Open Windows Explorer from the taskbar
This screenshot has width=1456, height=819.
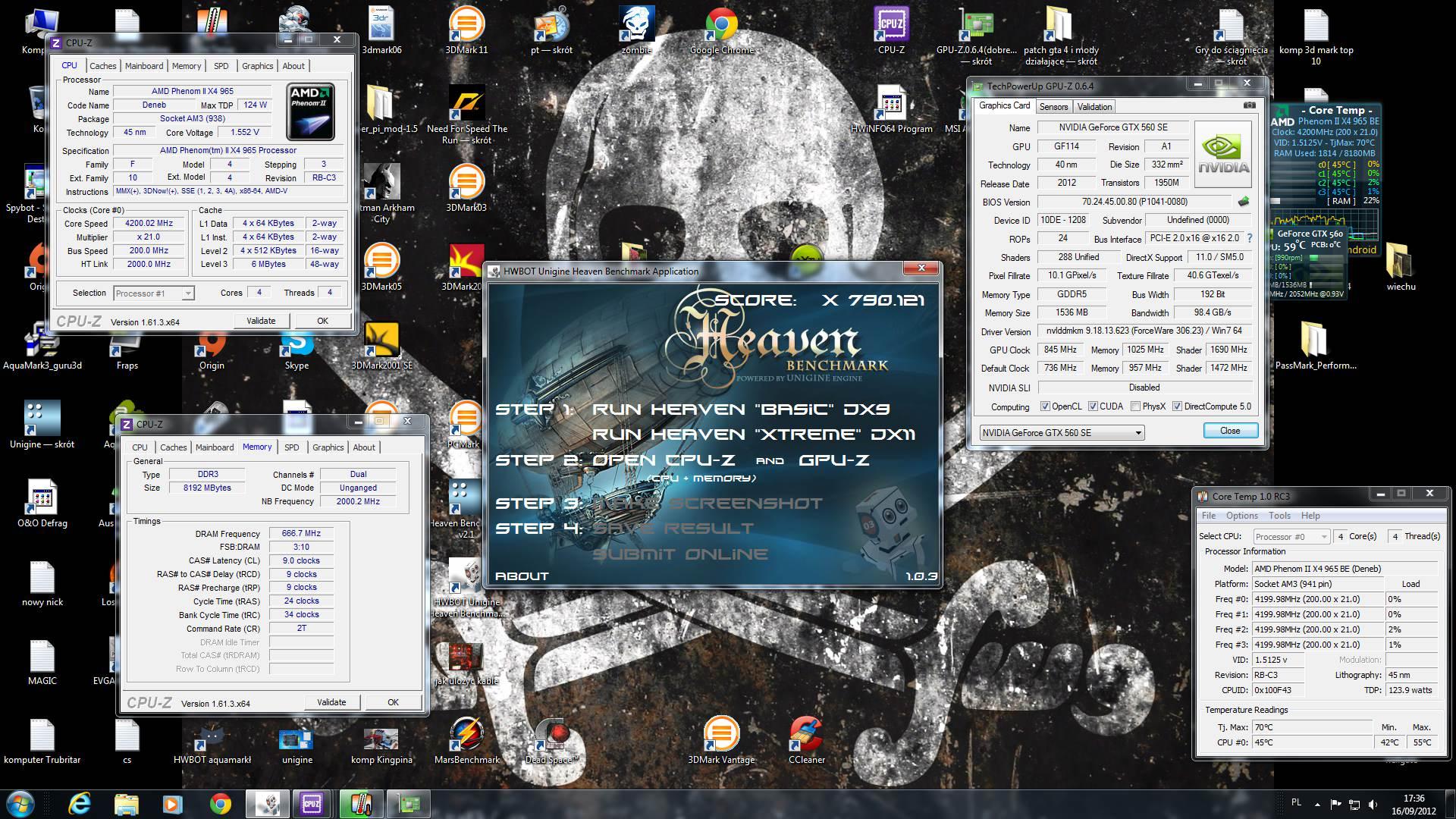click(x=126, y=803)
